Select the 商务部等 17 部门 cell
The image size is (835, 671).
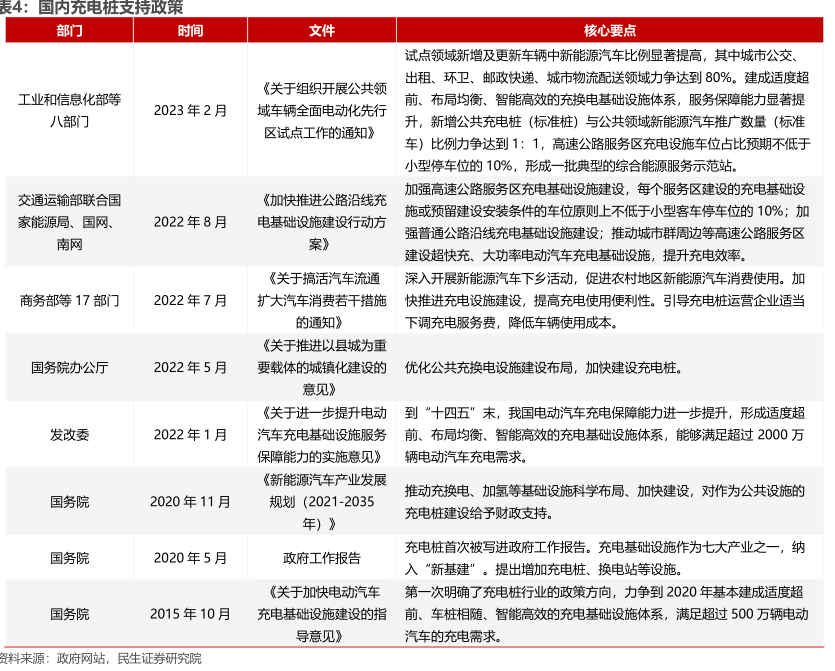click(70, 300)
